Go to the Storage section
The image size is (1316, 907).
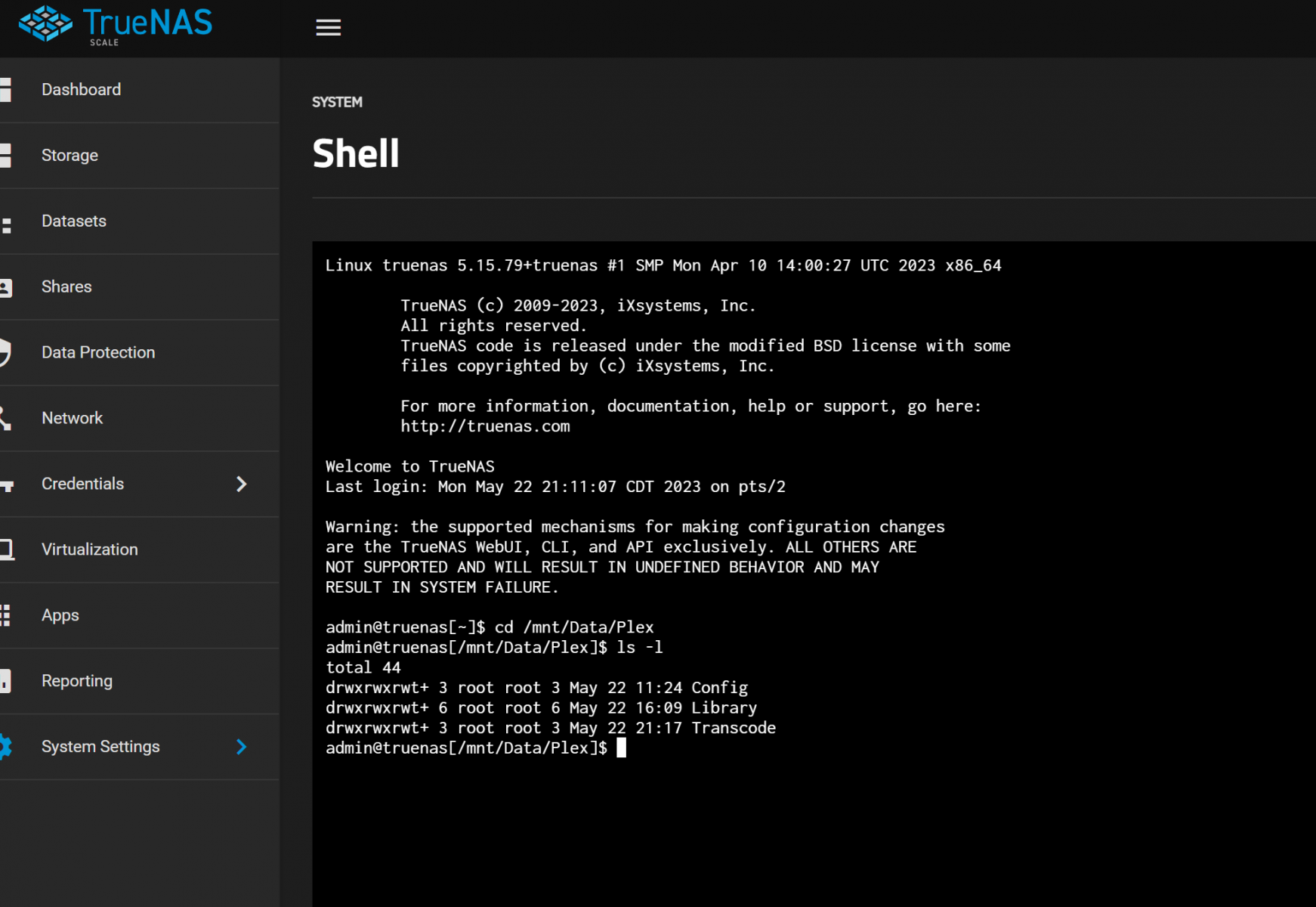tap(140, 156)
